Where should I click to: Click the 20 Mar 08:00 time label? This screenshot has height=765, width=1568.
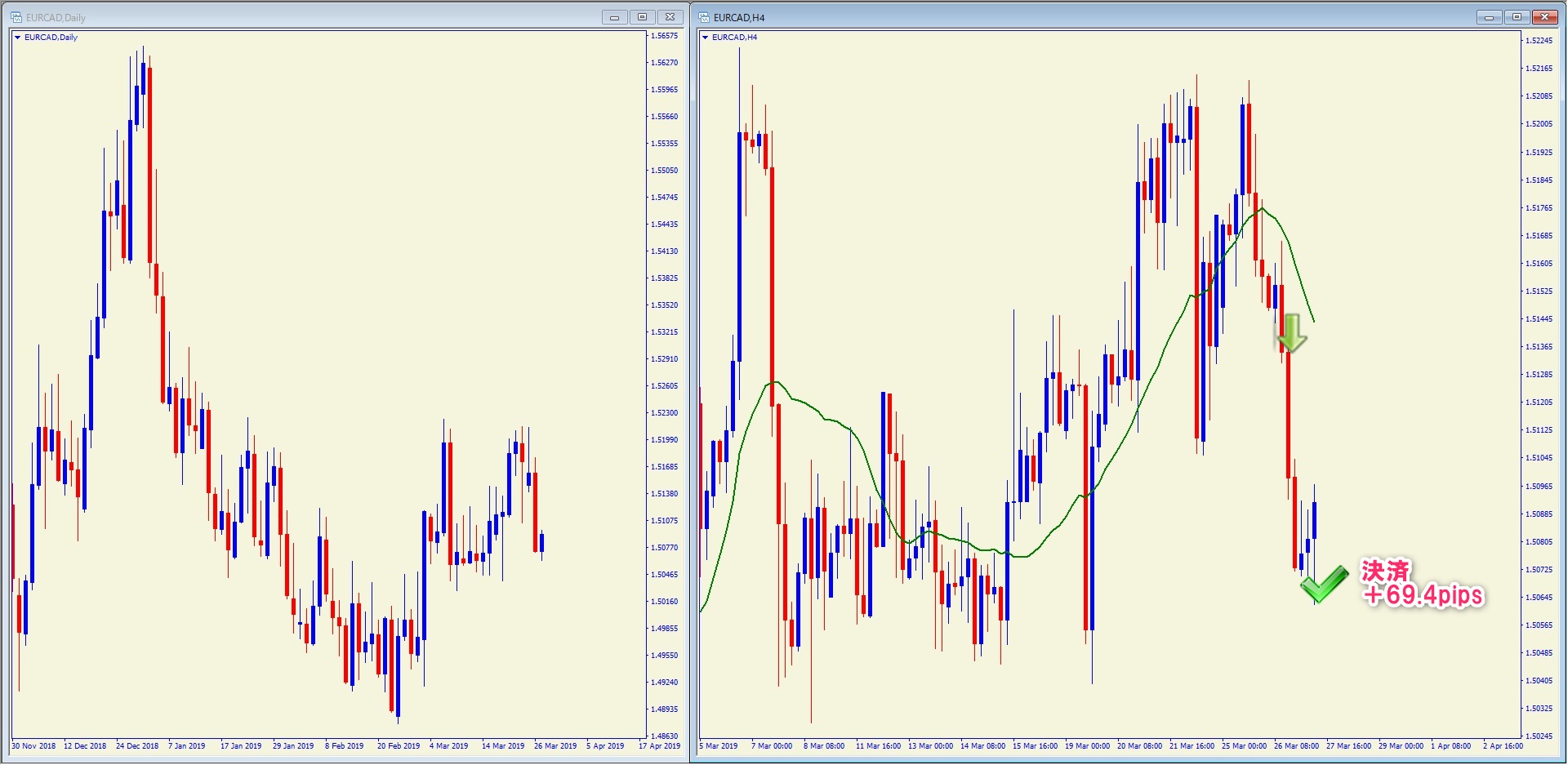coord(1139,746)
